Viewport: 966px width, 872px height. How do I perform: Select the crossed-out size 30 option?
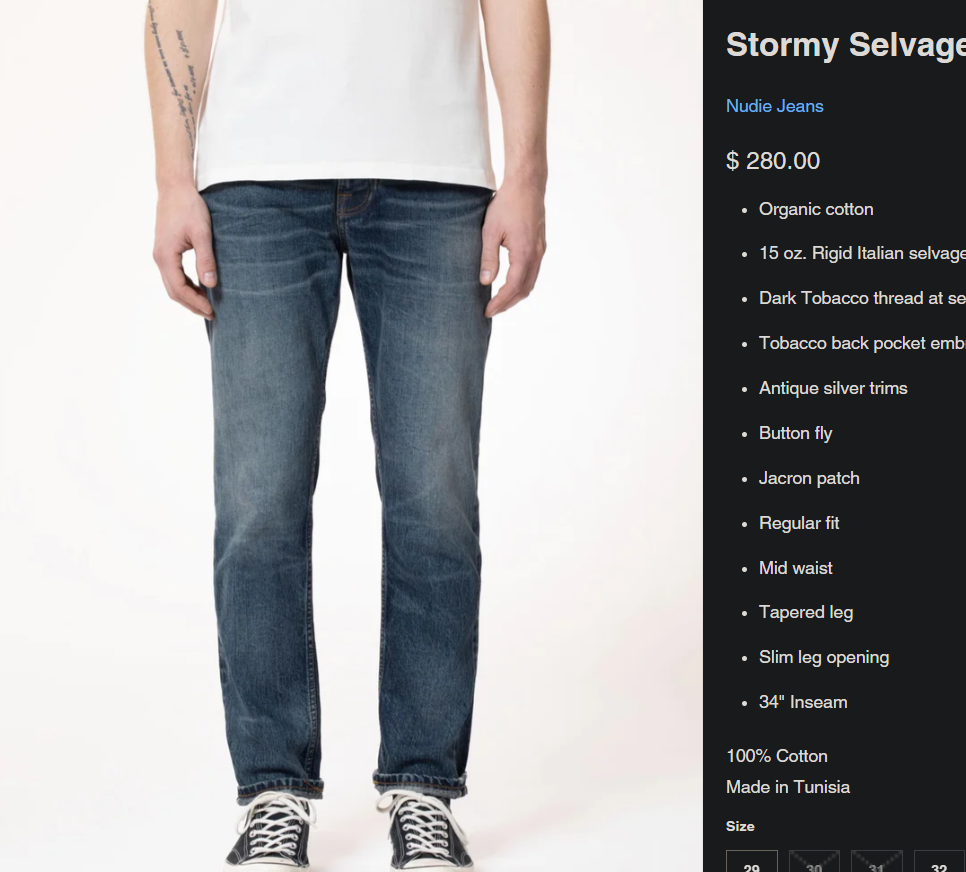[814, 861]
